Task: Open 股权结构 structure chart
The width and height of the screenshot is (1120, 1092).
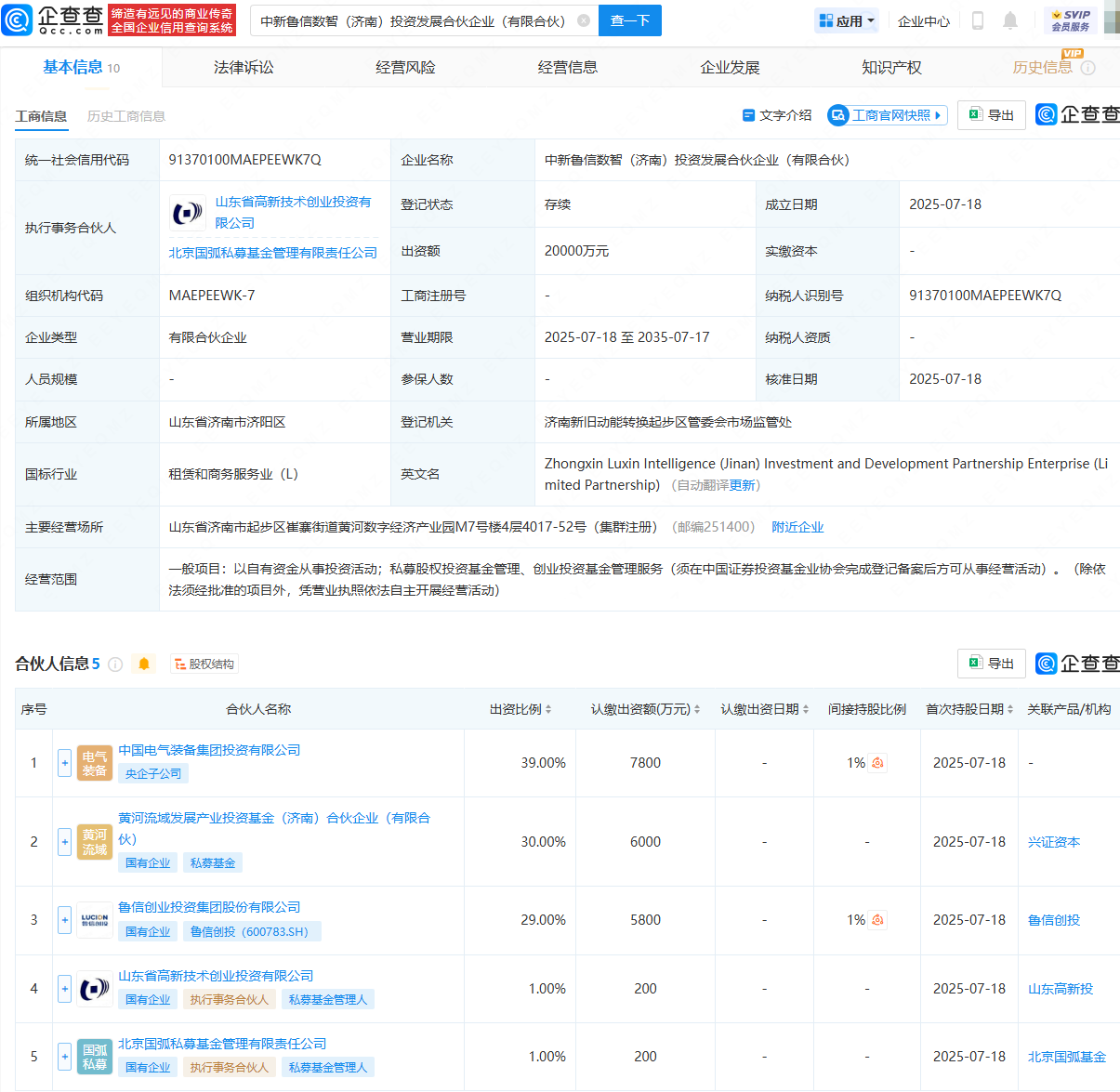Action: pos(204,664)
